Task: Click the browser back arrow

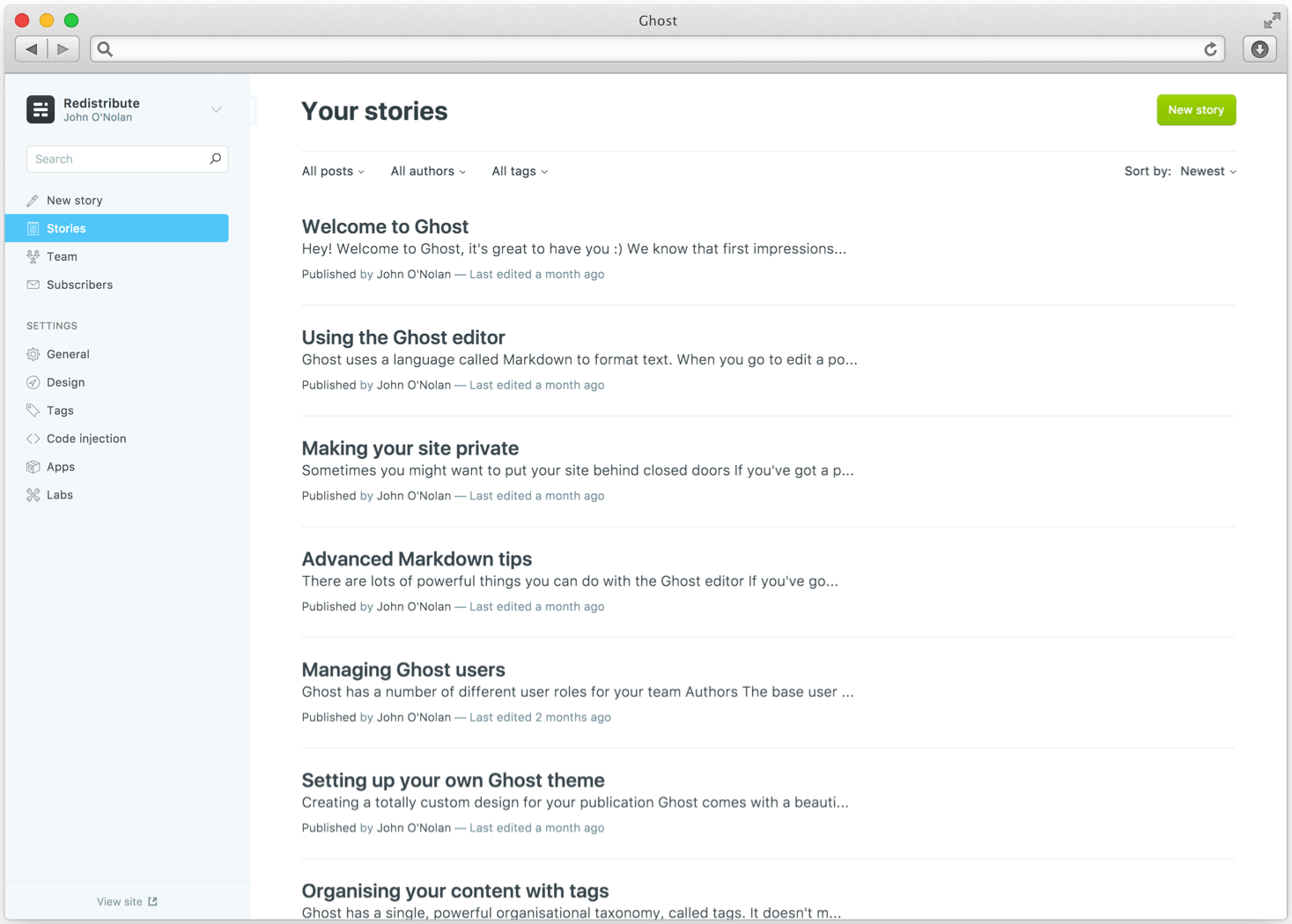Action: pyautogui.click(x=32, y=49)
